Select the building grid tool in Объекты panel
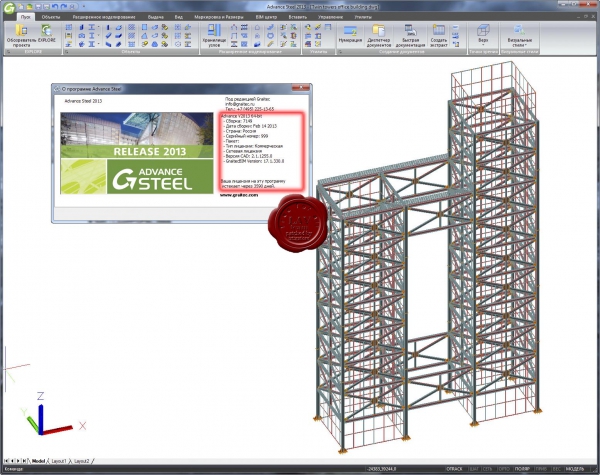The image size is (600, 475). point(69,27)
